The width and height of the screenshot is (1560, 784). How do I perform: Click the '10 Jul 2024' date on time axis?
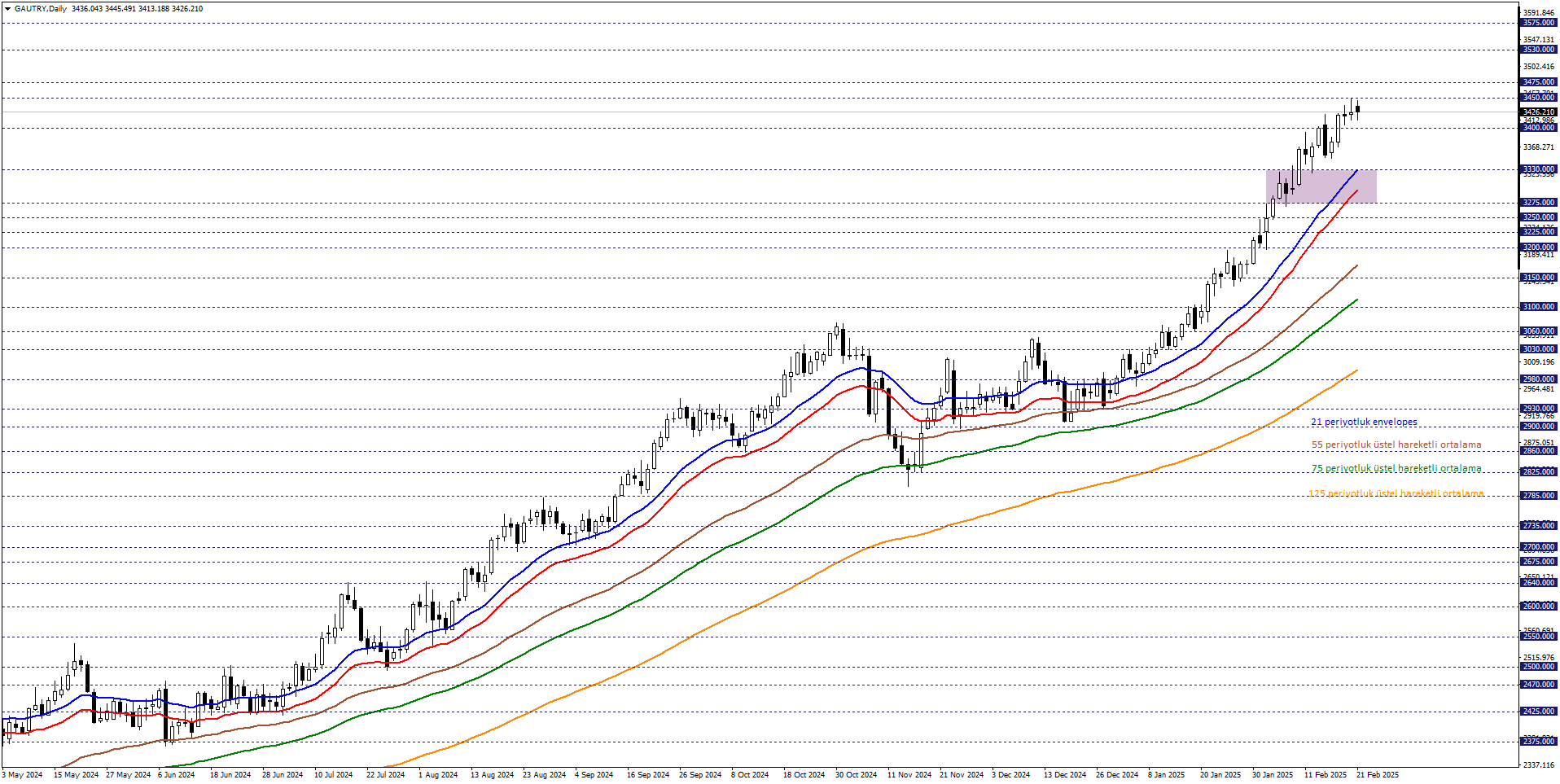click(333, 775)
